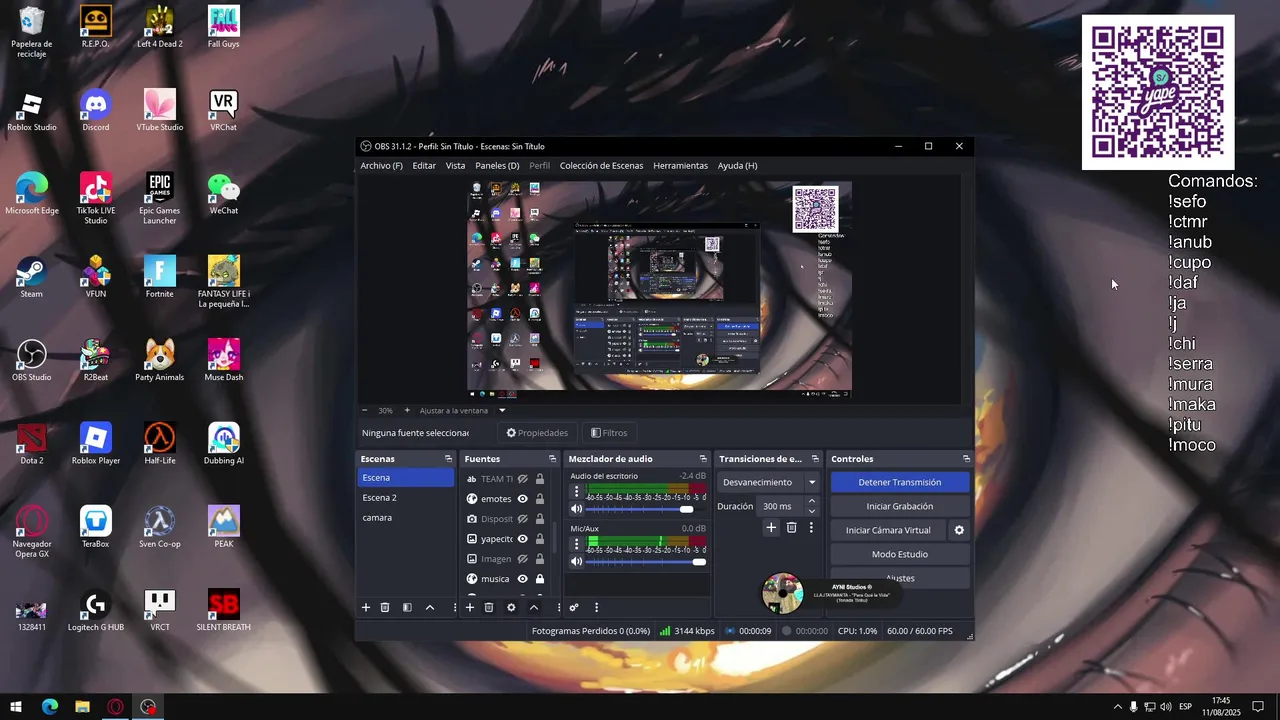This screenshot has width=1280, height=720.
Task: Hide the yapecito image source
Action: [522, 539]
